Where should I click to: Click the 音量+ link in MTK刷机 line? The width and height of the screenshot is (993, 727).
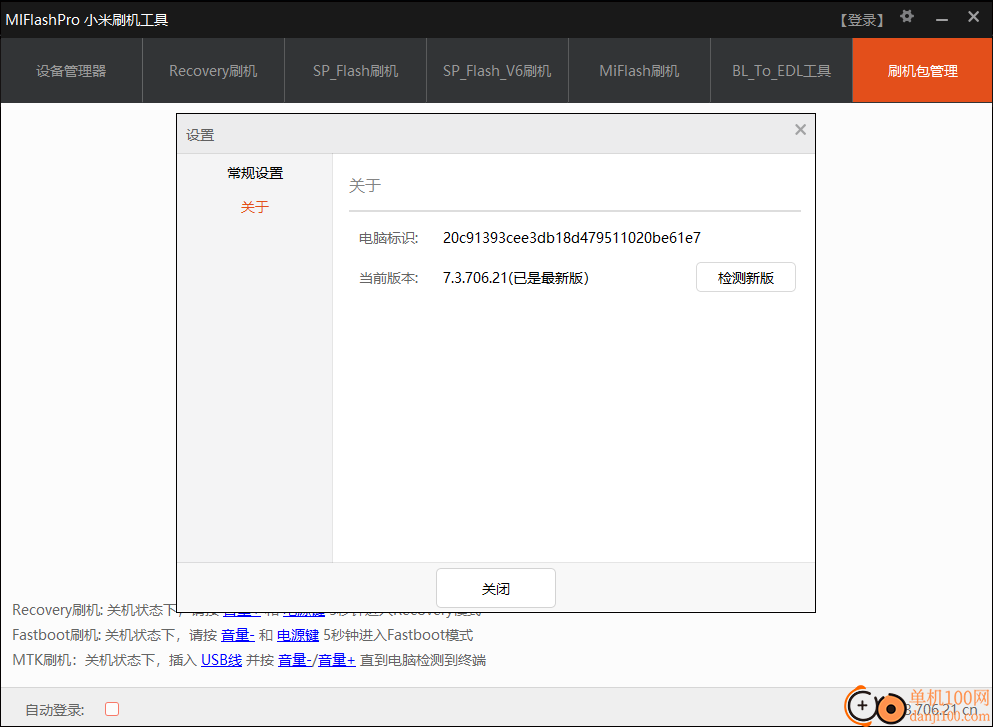tap(336, 661)
